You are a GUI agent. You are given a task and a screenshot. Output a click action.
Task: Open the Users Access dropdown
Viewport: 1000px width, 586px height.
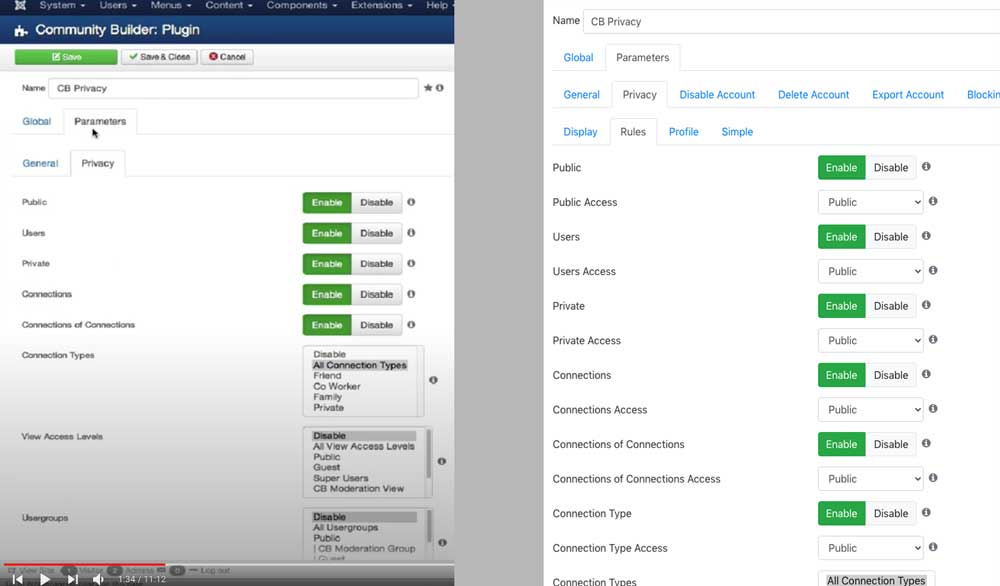[x=871, y=272]
